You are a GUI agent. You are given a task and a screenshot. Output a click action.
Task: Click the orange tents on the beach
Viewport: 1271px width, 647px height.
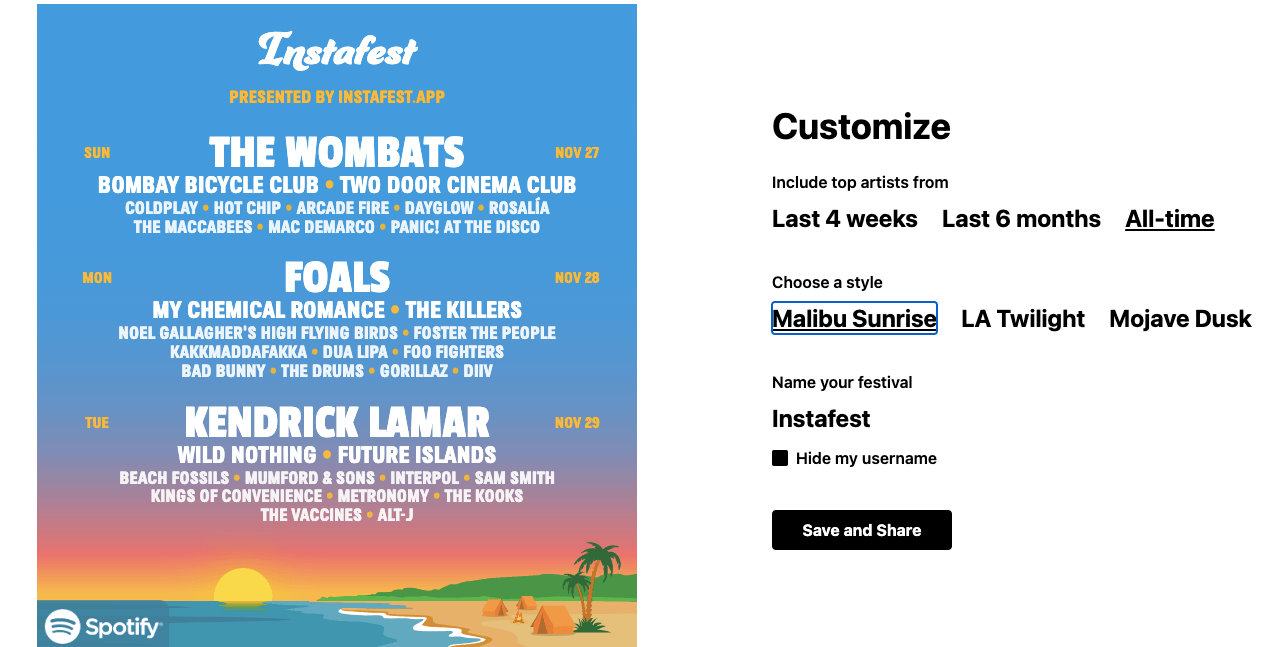click(x=527, y=613)
